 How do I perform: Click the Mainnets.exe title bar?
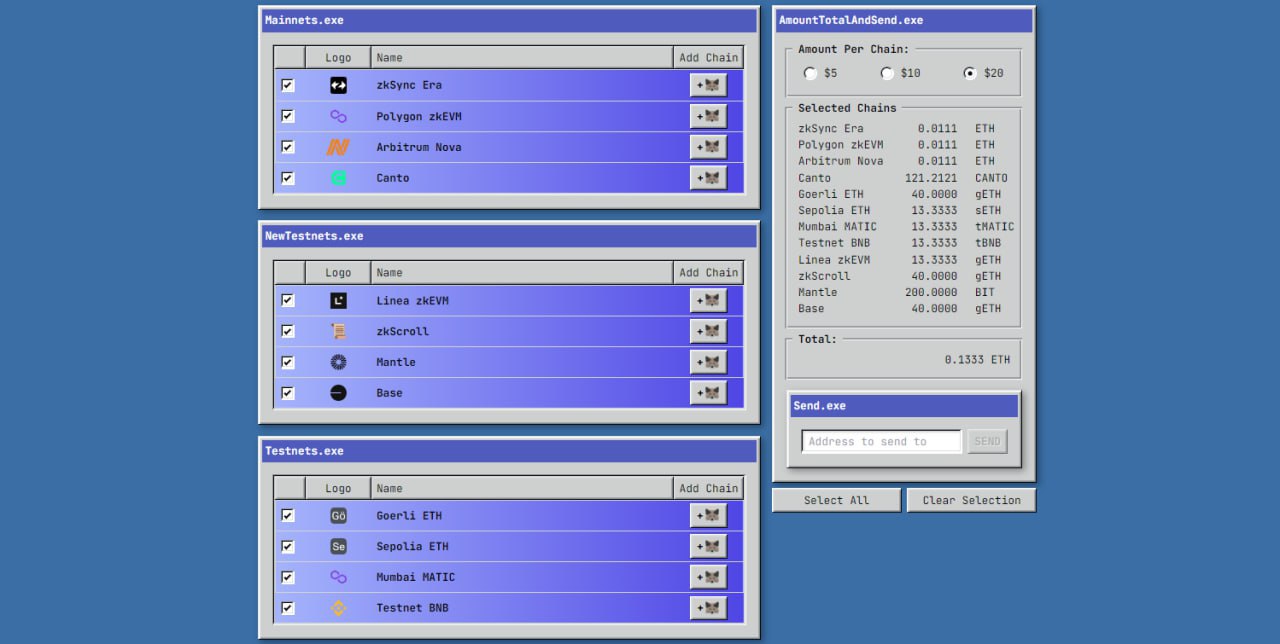509,20
